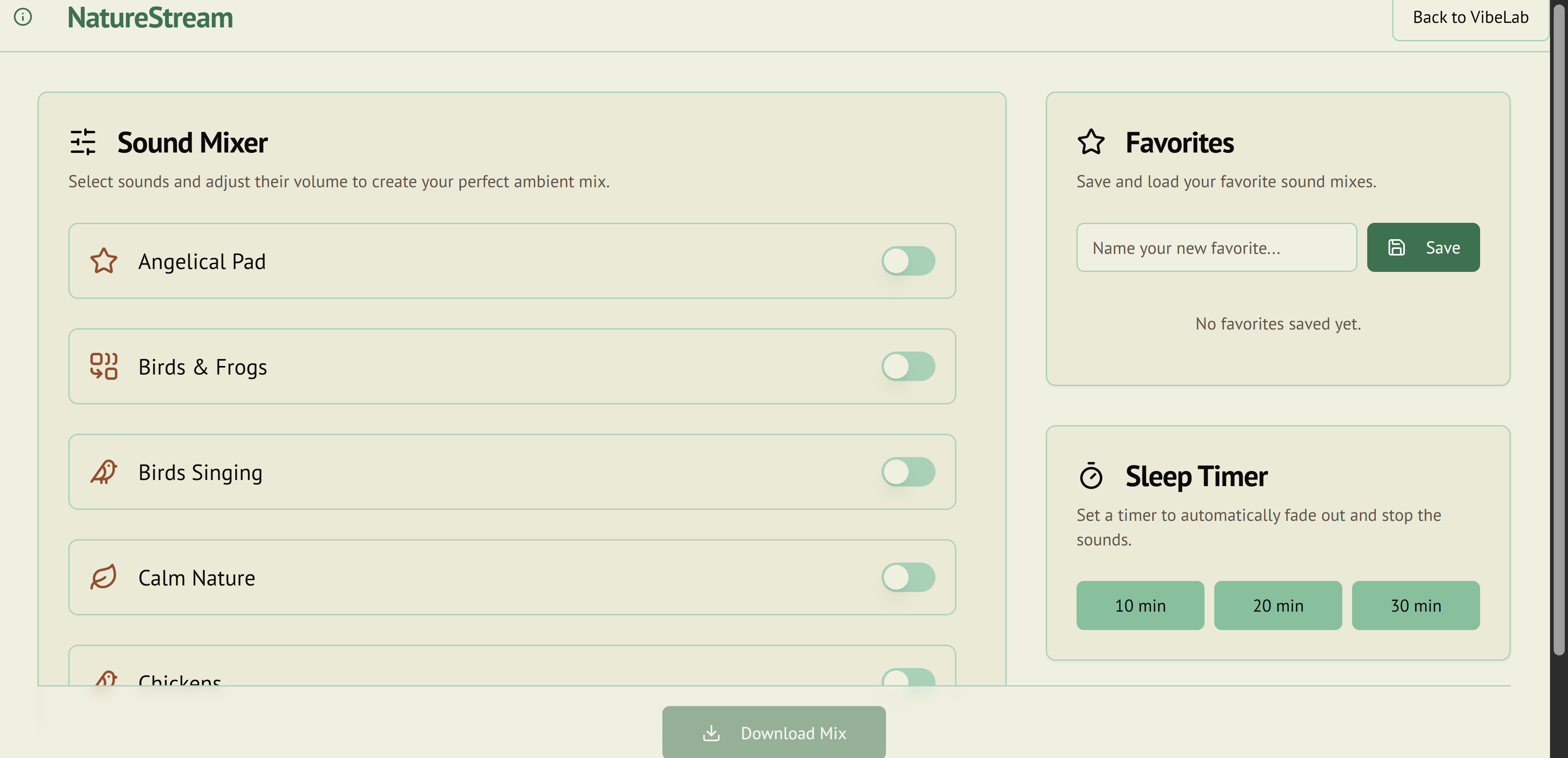Choose the 20 min sleep timer

click(1278, 605)
